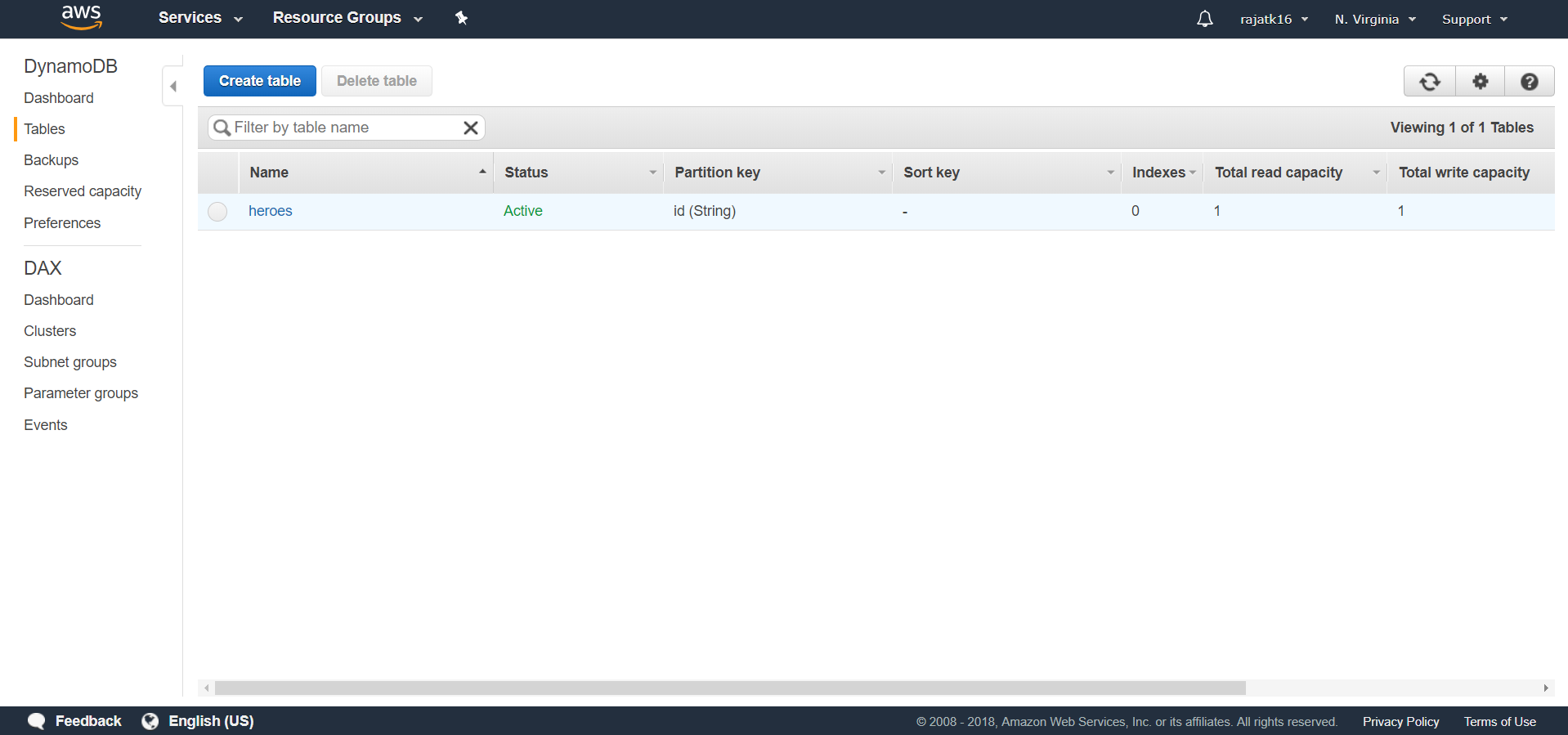This screenshot has height=735, width=1568.
Task: Select the heroes table radio button
Action: click(x=217, y=212)
